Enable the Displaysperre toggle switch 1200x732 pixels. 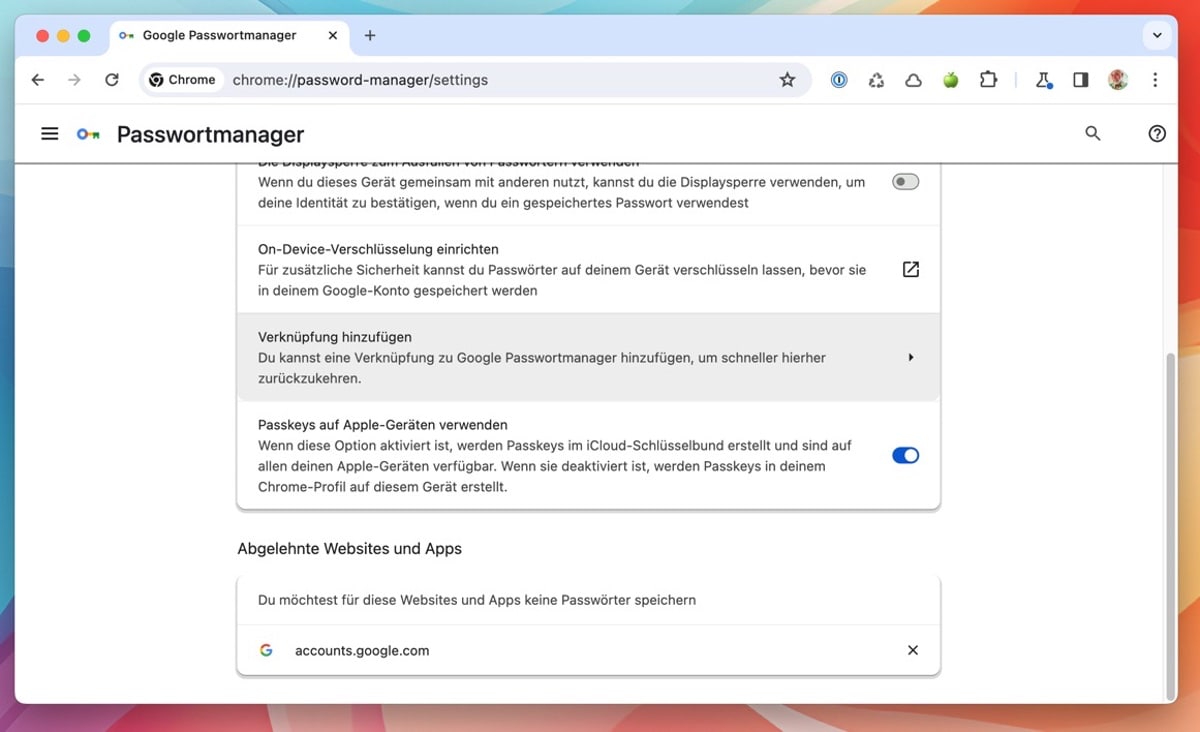(x=905, y=182)
